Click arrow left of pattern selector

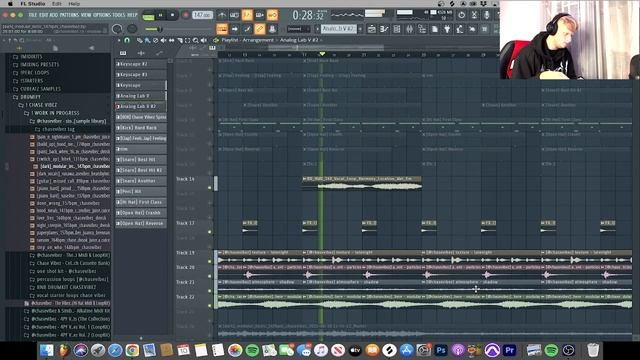pos(317,29)
